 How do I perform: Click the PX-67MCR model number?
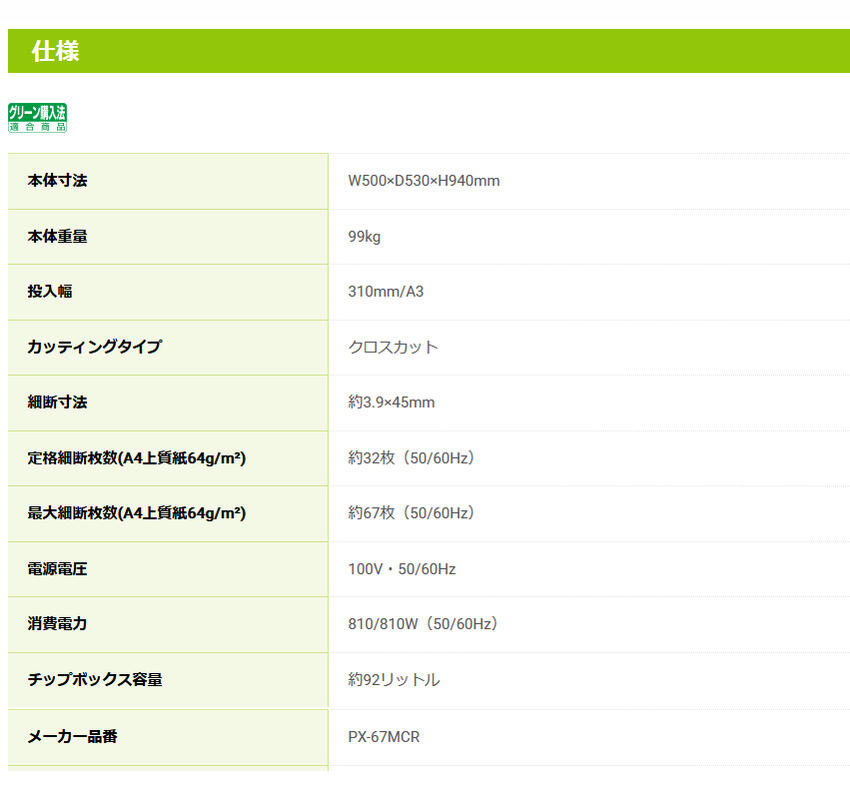pyautogui.click(x=384, y=737)
